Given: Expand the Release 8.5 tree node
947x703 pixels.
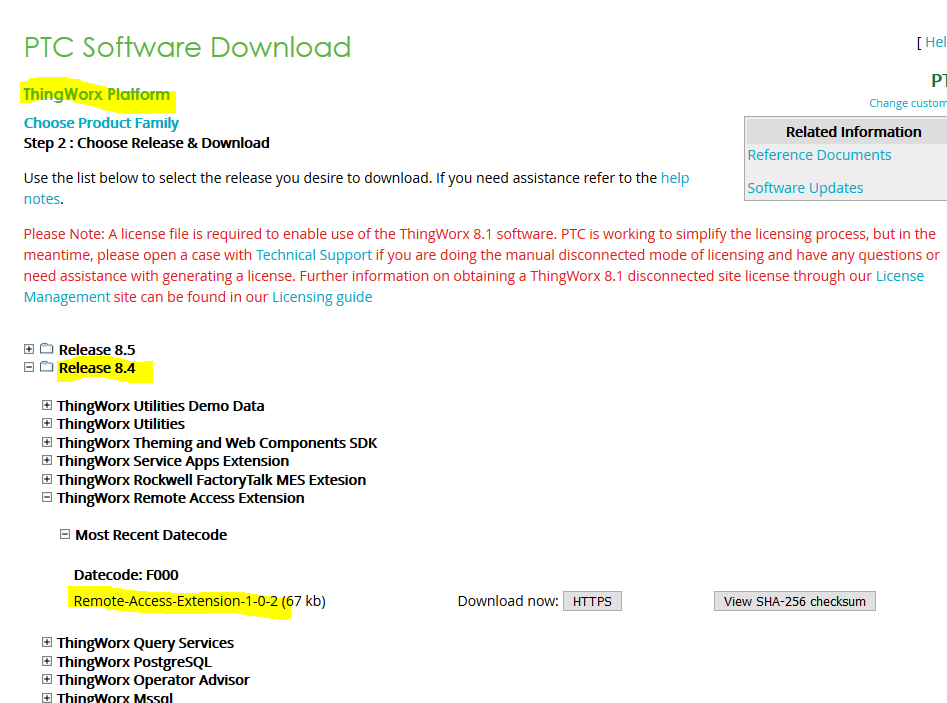Looking at the screenshot, I should click(28, 348).
